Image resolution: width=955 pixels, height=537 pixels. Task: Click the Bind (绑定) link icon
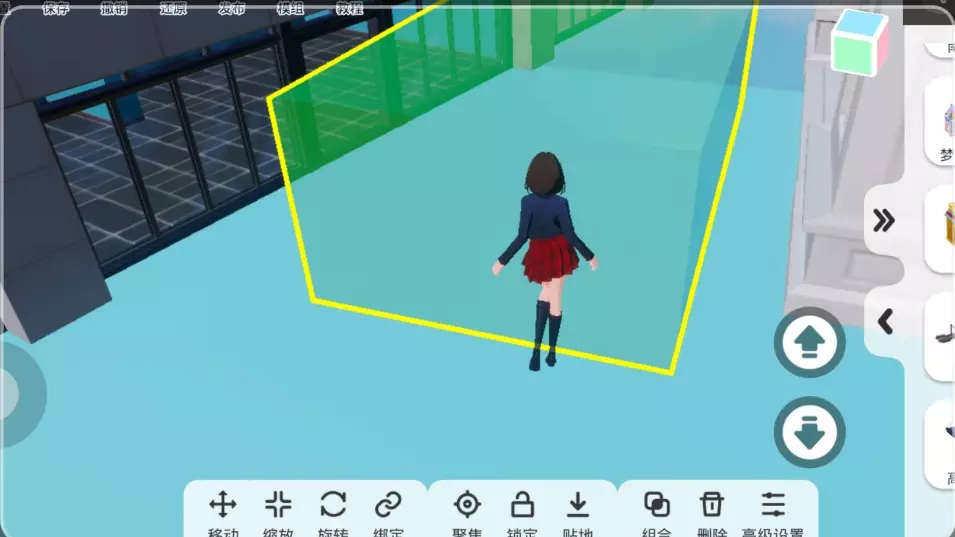pos(388,505)
